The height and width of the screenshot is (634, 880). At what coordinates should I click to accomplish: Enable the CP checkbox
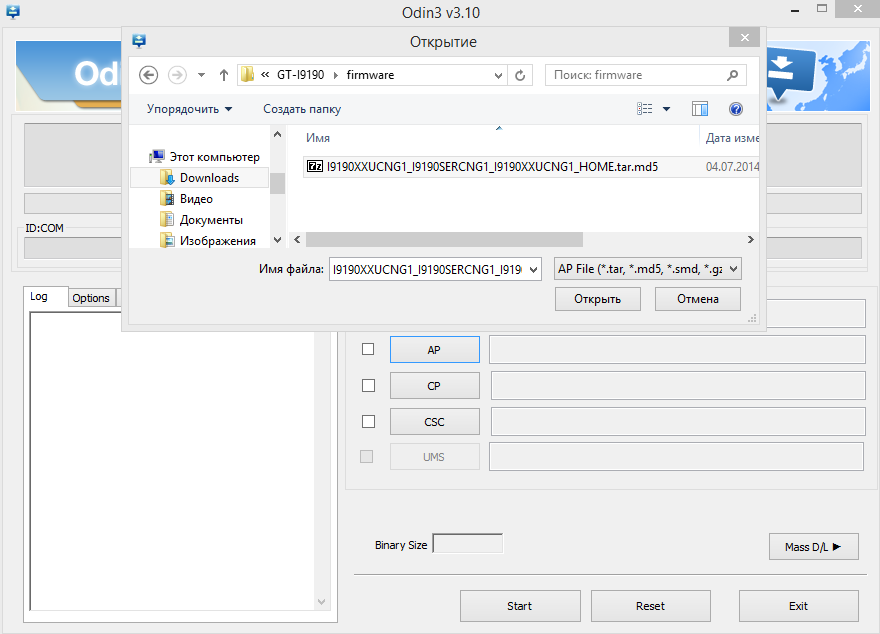point(368,385)
